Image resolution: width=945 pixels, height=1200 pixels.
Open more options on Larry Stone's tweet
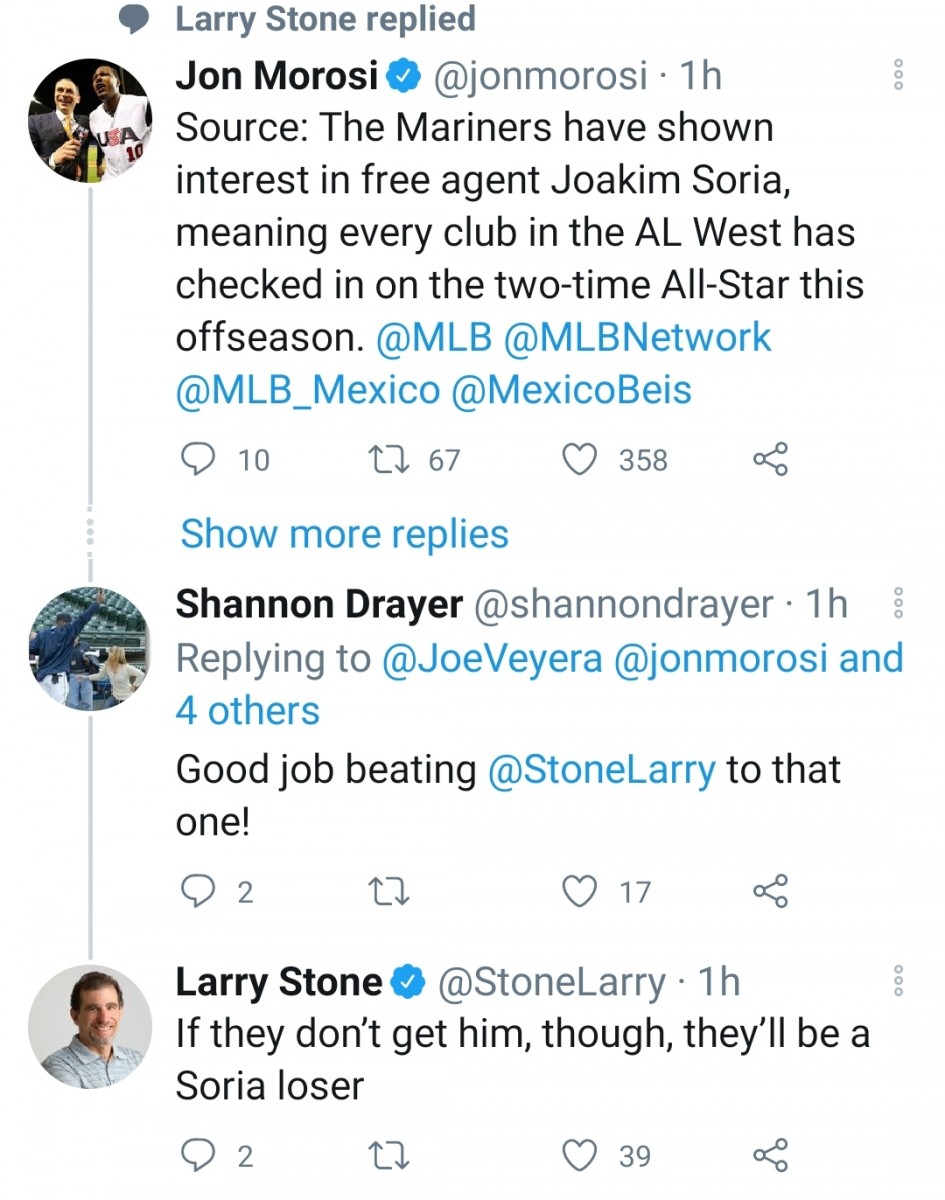tap(899, 980)
